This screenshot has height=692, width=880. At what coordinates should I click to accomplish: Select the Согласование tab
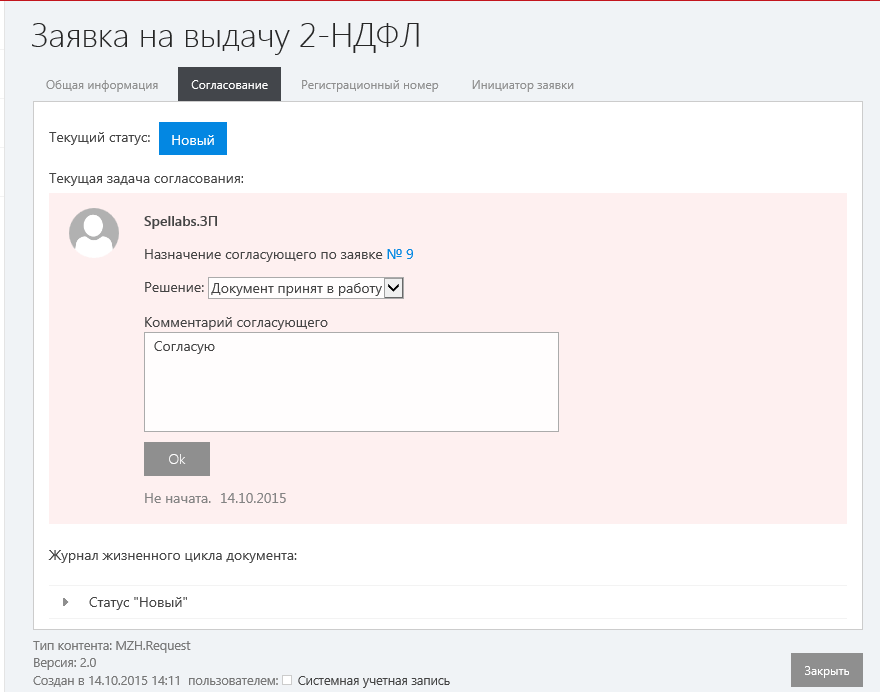pyautogui.click(x=229, y=85)
